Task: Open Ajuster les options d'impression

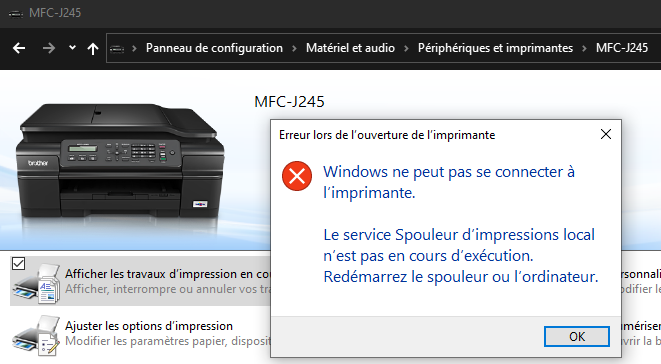Action: pyautogui.click(x=149, y=326)
